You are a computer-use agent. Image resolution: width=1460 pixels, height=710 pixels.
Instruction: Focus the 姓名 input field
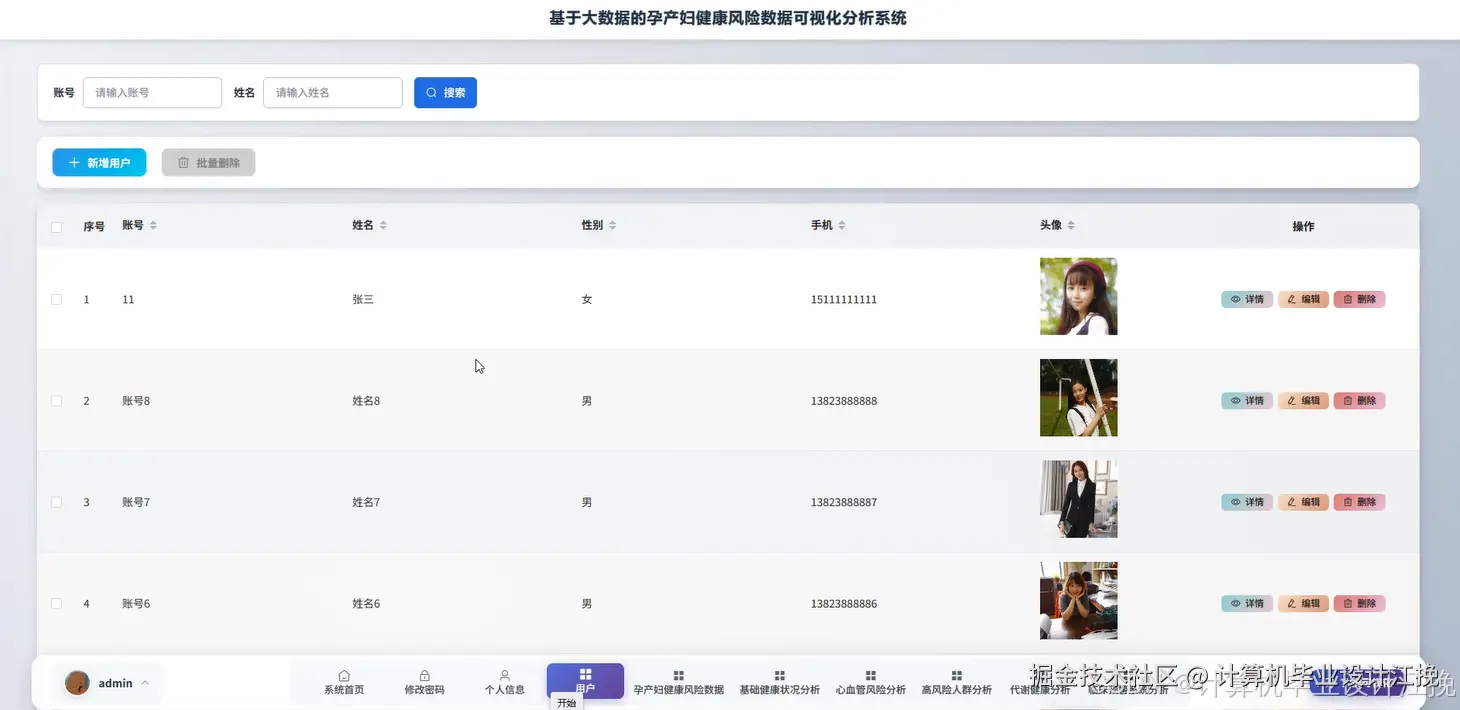tap(333, 92)
